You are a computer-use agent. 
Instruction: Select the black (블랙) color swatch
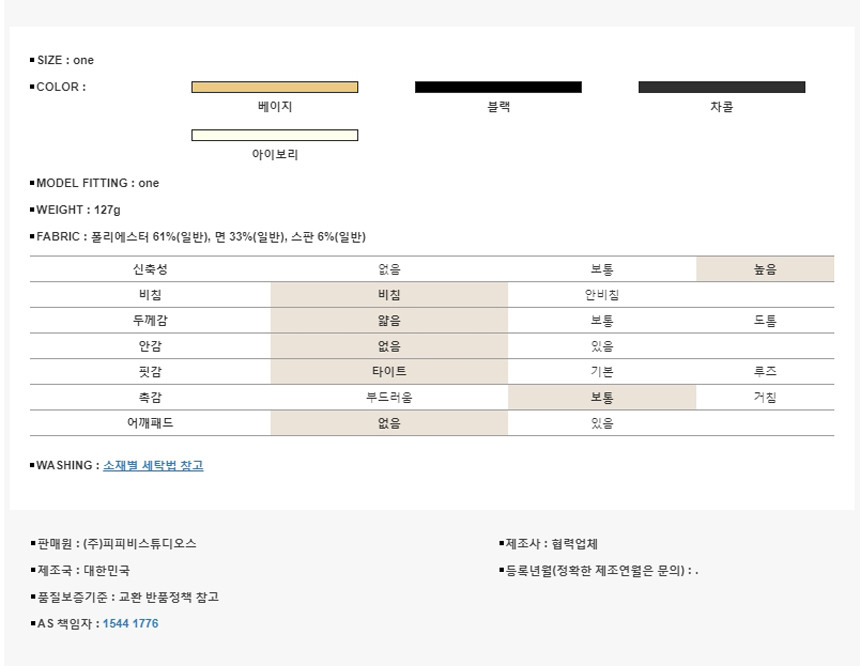point(498,87)
